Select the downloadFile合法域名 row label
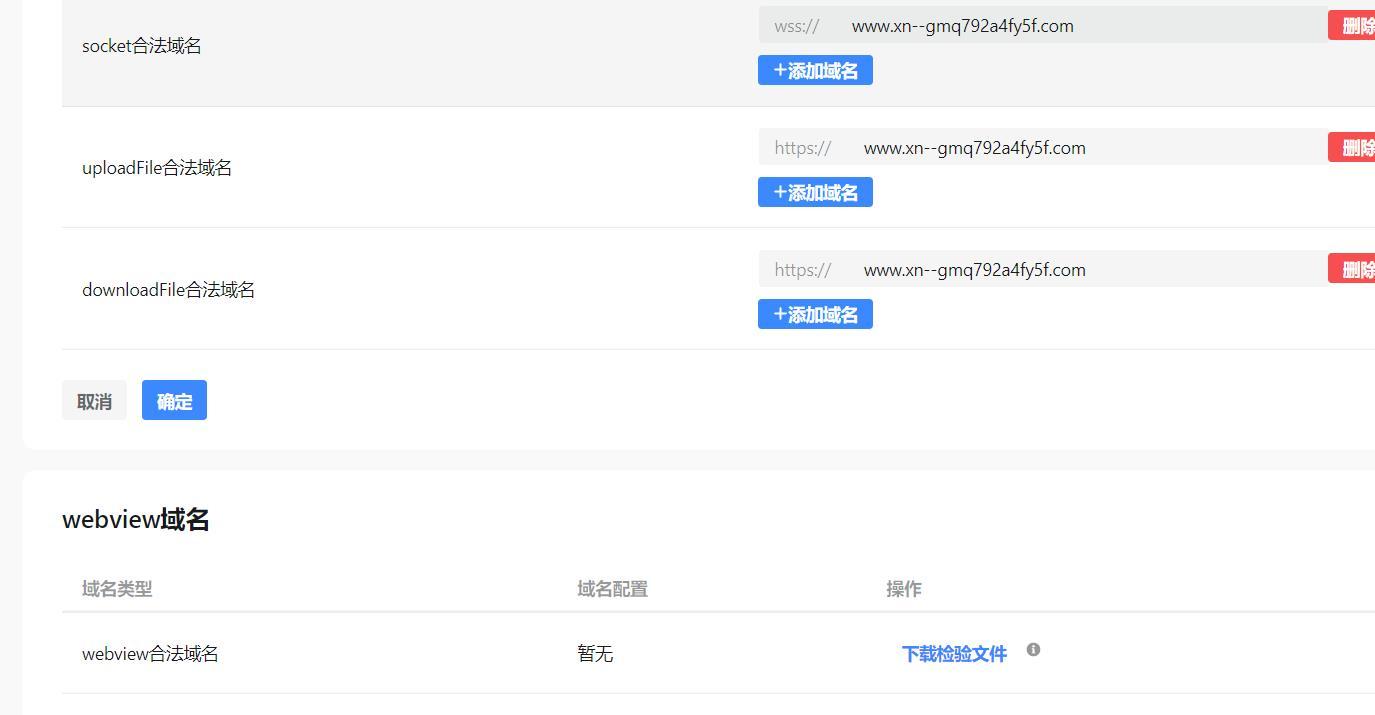Viewport: 1375px width, 715px height. [168, 290]
